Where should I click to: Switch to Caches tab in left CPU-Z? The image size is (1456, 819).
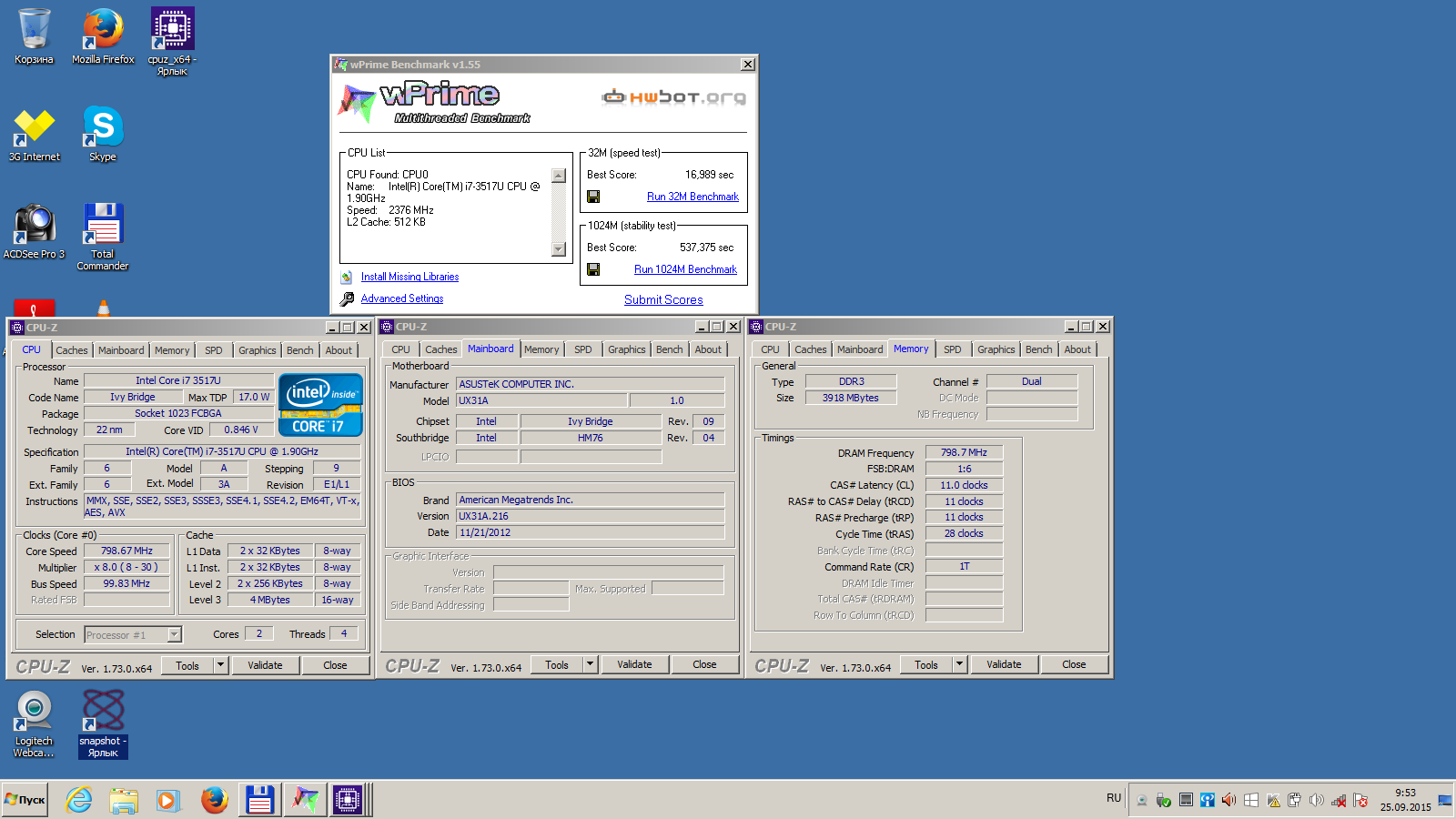72,350
